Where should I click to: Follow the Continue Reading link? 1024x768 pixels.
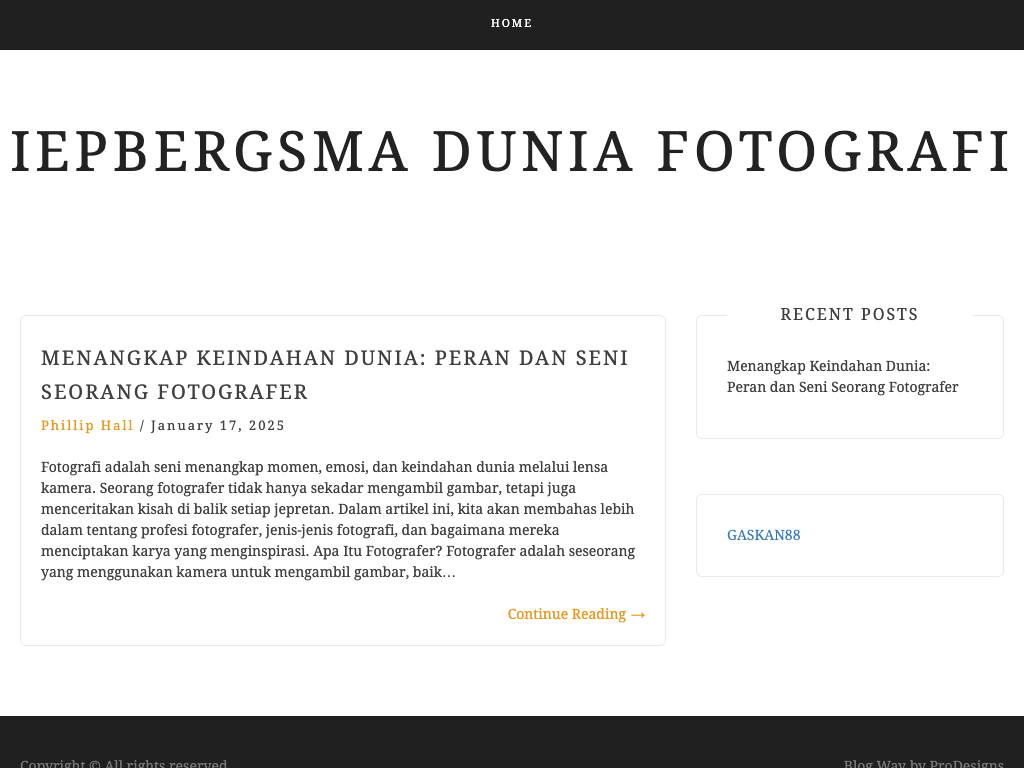pos(567,614)
